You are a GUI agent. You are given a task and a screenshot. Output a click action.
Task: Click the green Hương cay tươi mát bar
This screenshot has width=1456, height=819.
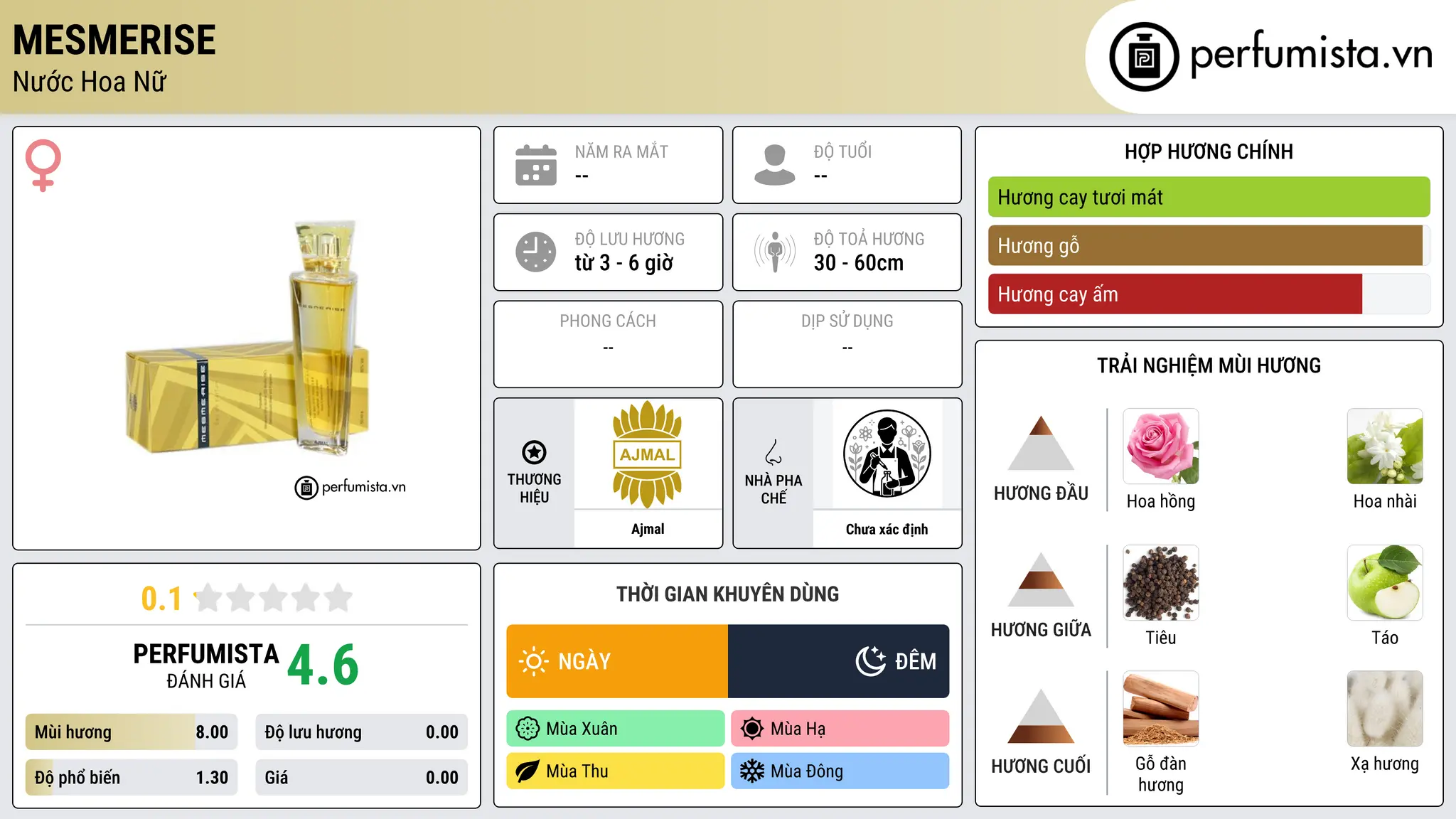pos(1209,197)
